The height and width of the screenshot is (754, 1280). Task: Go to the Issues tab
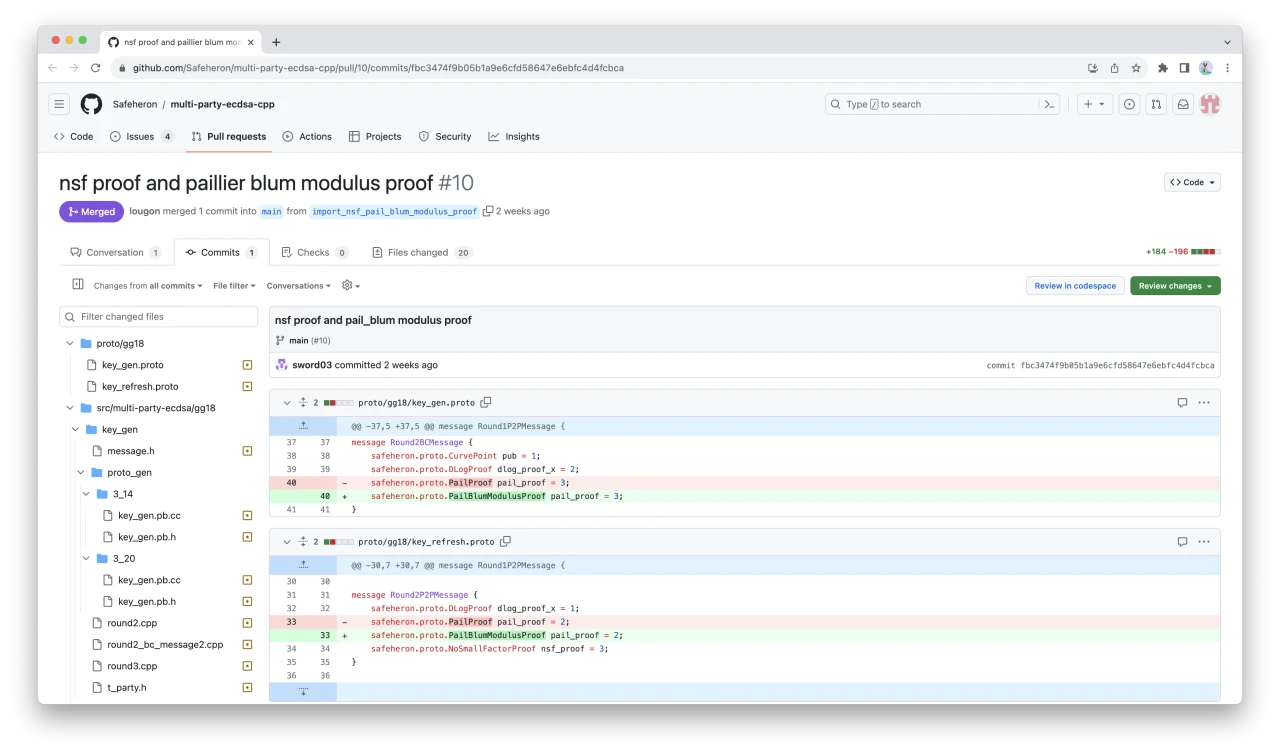click(142, 136)
